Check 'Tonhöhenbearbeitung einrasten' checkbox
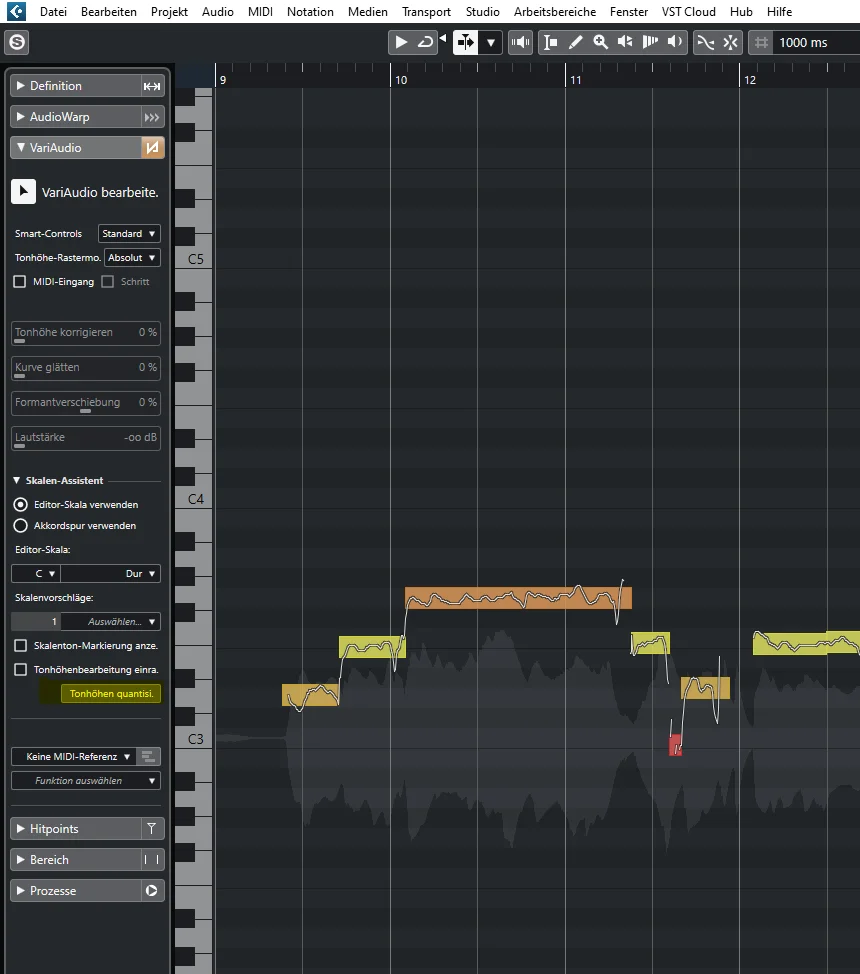Image resolution: width=860 pixels, height=974 pixels. coord(21,670)
